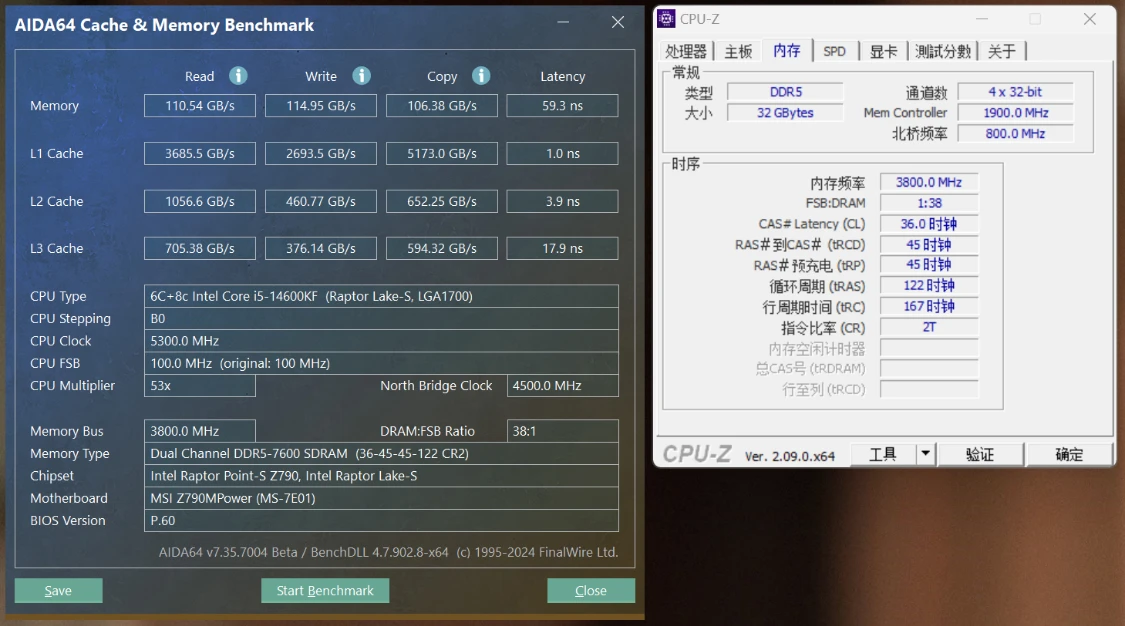Click Start Benchmark in AIDA64
1125x626 pixels.
click(x=325, y=590)
